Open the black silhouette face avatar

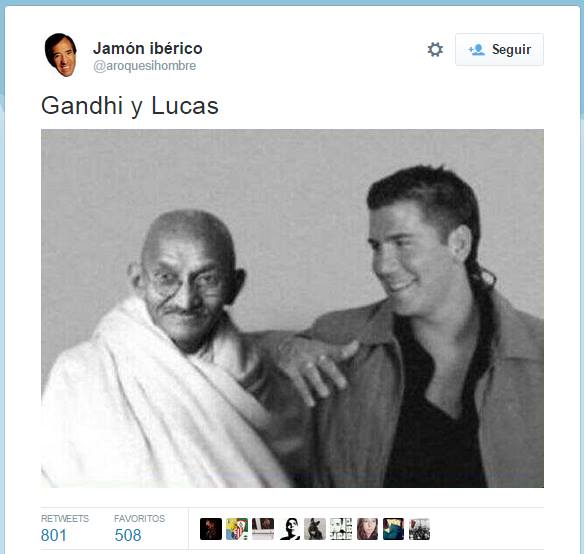[289, 529]
